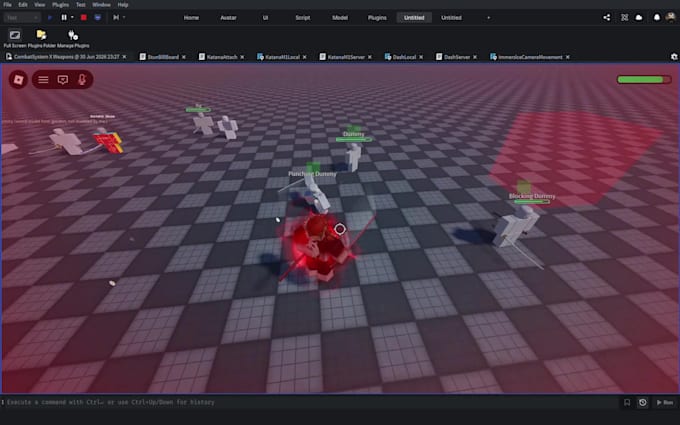Viewport: 680px width, 425px height.
Task: Pause the running playtest
Action: coord(64,17)
